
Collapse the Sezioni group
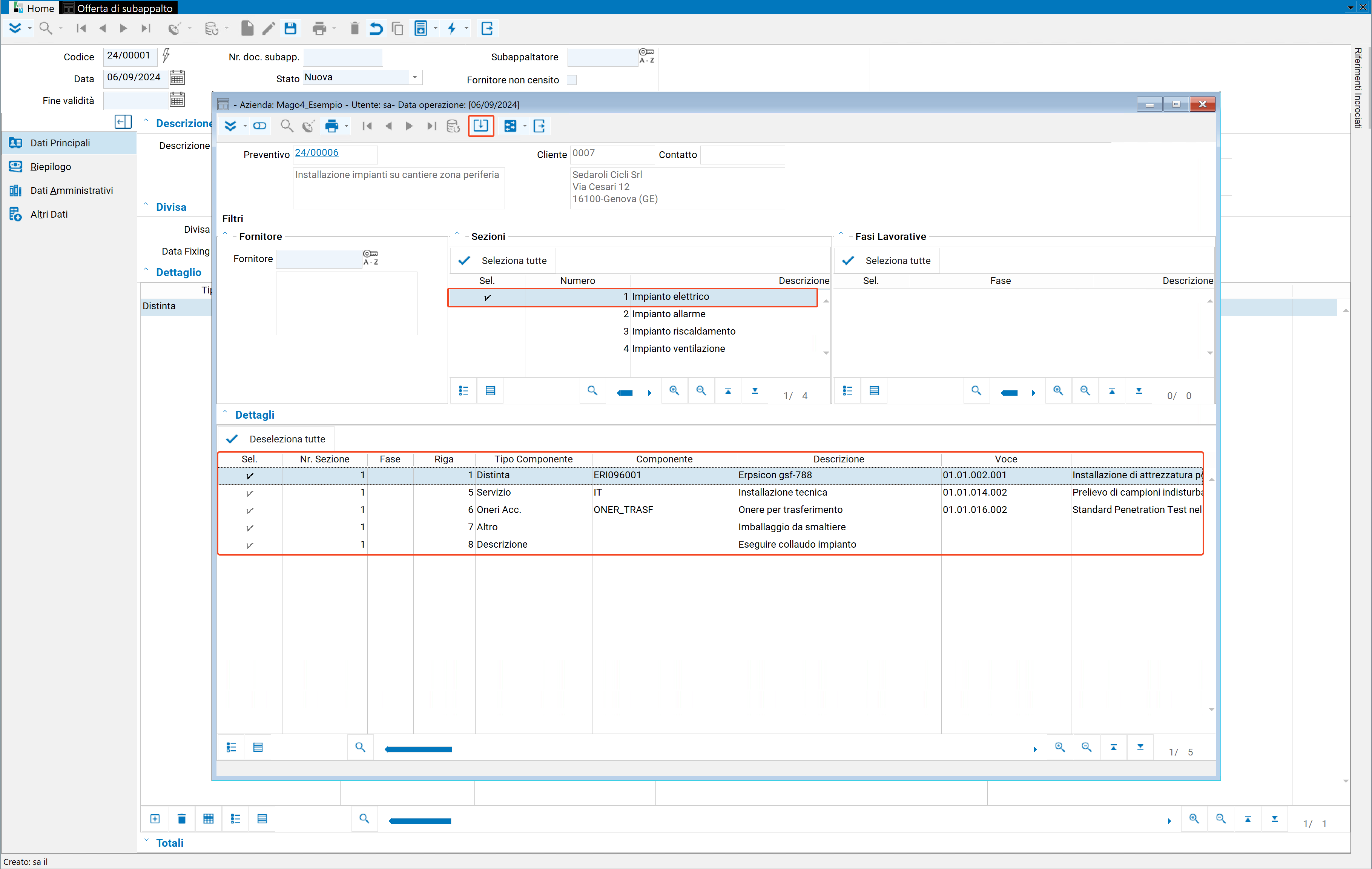click(x=457, y=234)
